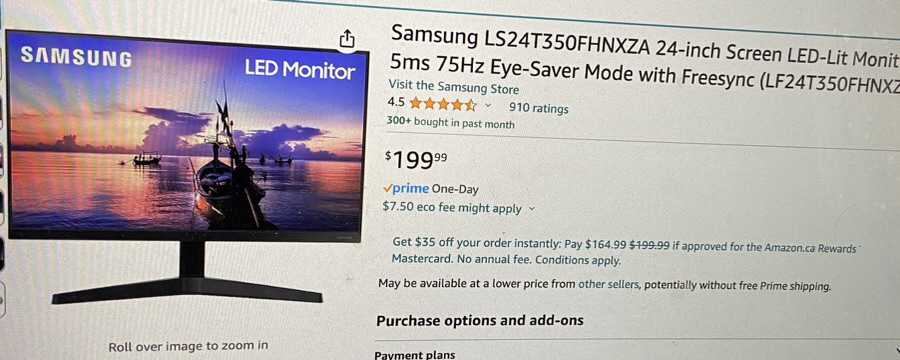The image size is (900, 360).
Task: Click the Roll over image to zoom in text
Action: [188, 346]
